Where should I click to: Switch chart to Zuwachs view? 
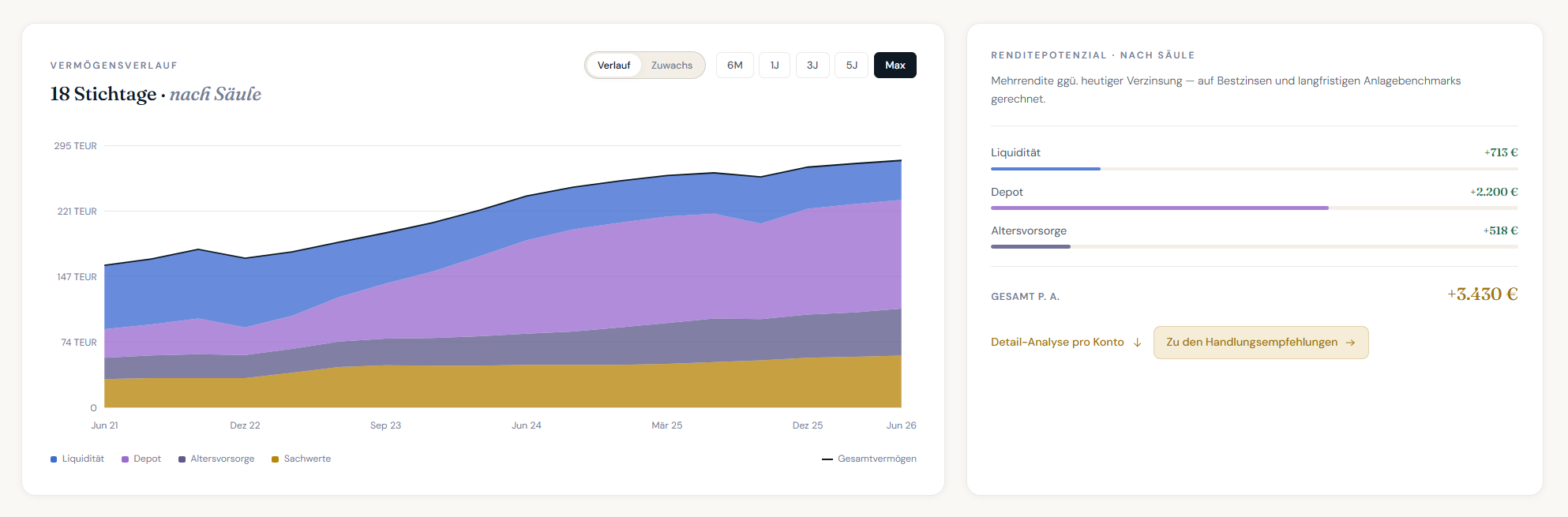(x=672, y=66)
